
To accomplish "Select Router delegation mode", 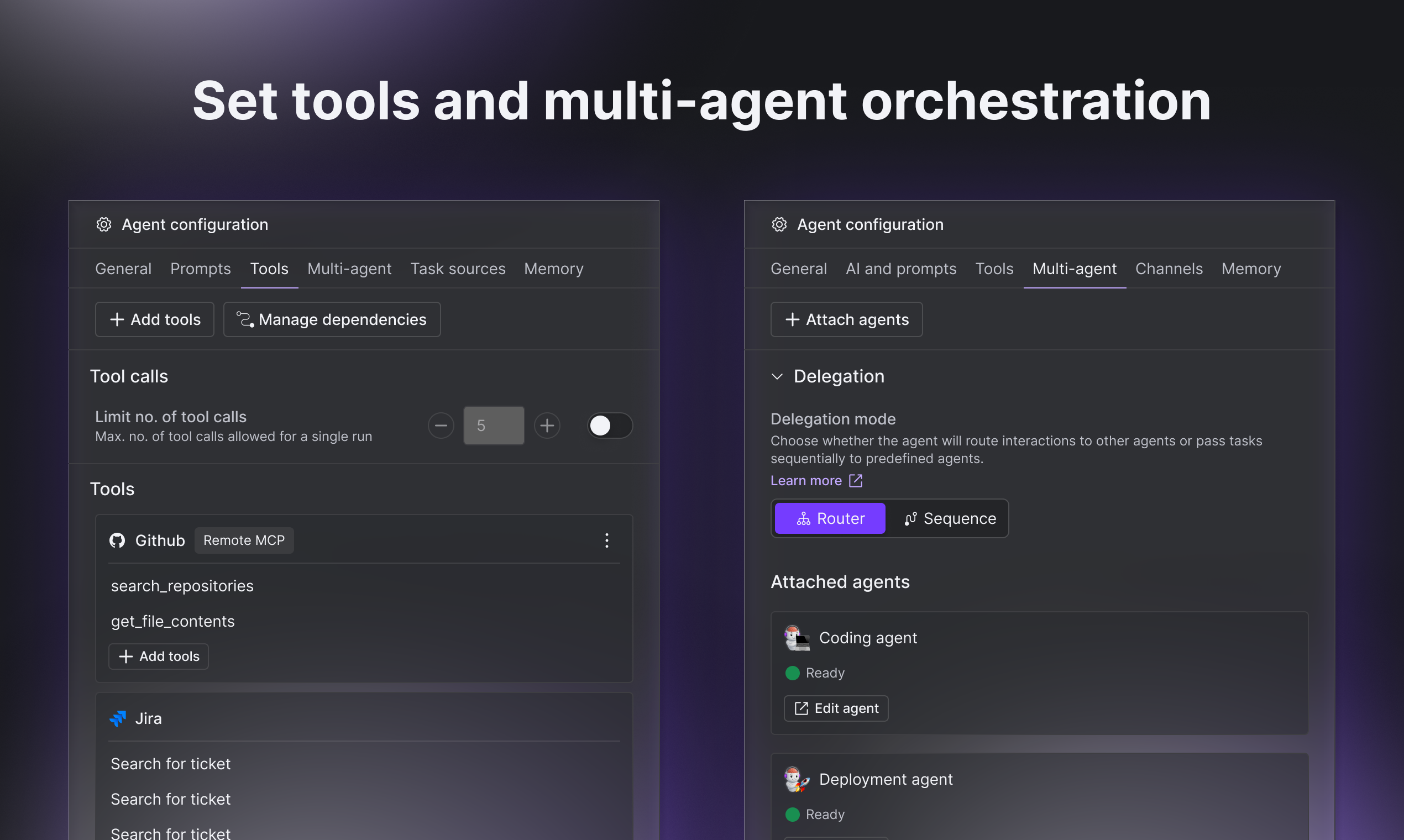I will [x=829, y=518].
